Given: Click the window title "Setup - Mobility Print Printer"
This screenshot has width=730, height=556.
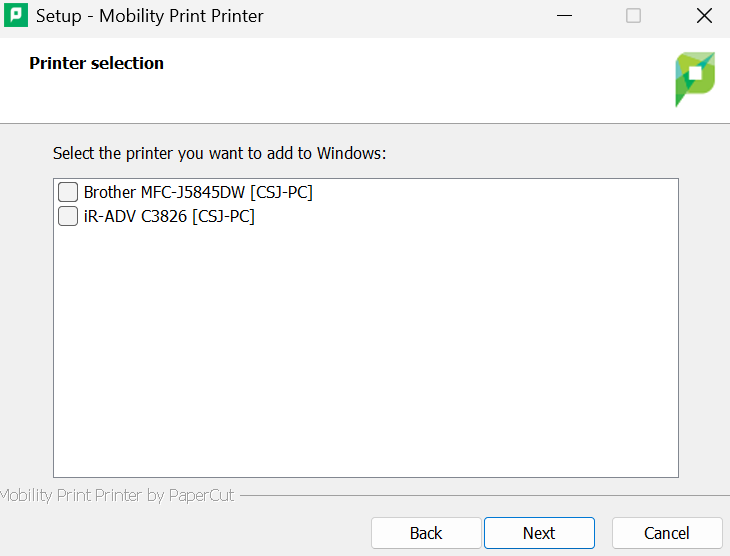Looking at the screenshot, I should coord(150,16).
